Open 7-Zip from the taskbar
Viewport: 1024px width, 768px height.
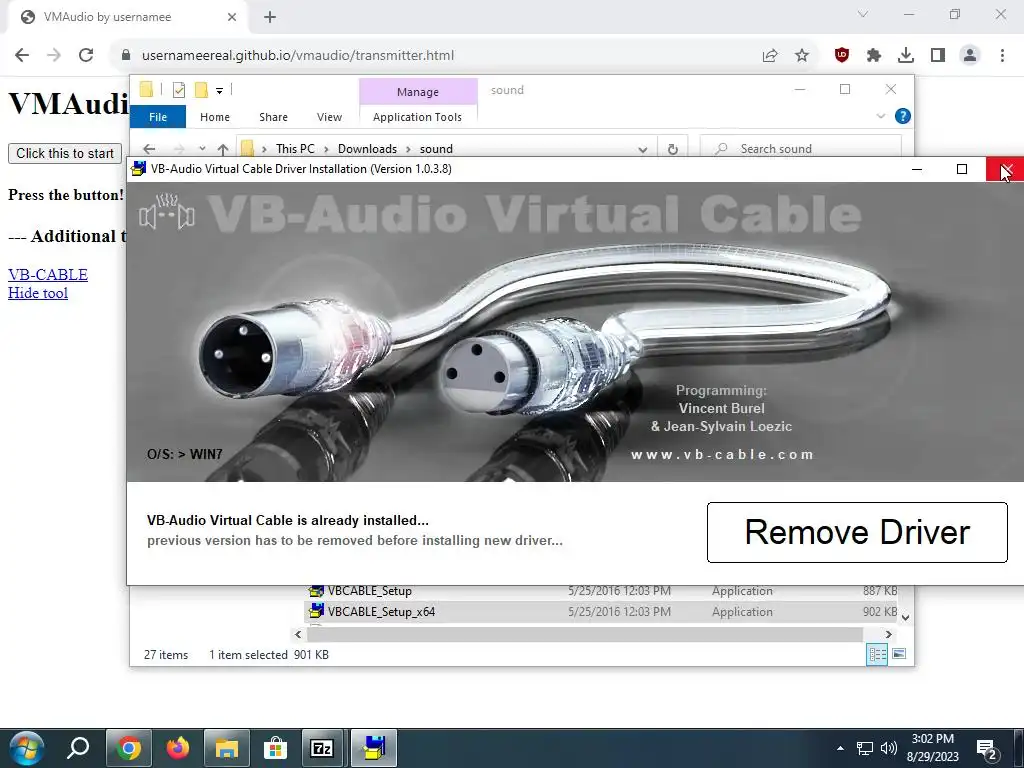click(x=322, y=748)
